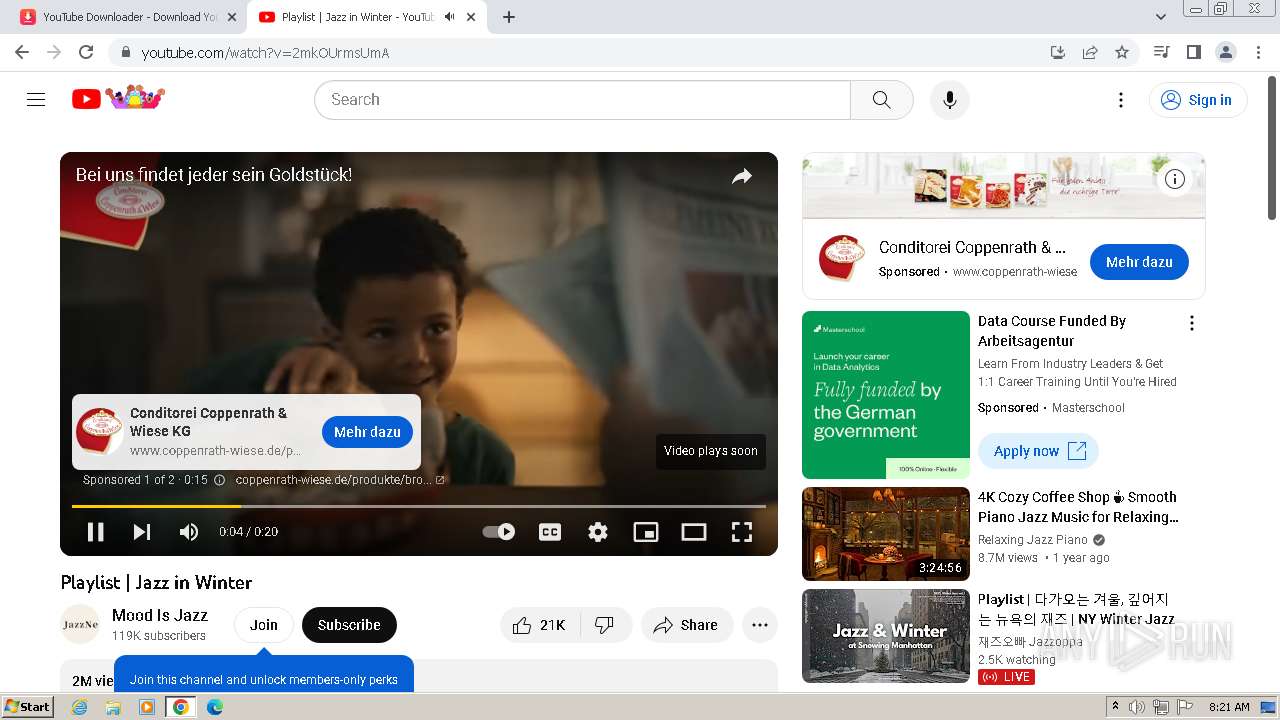This screenshot has width=1280, height=720.
Task: Activate miniplayer mode icon
Action: point(646,532)
